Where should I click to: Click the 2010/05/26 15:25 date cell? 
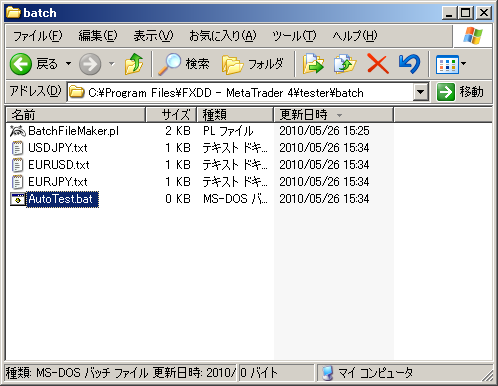click(324, 131)
